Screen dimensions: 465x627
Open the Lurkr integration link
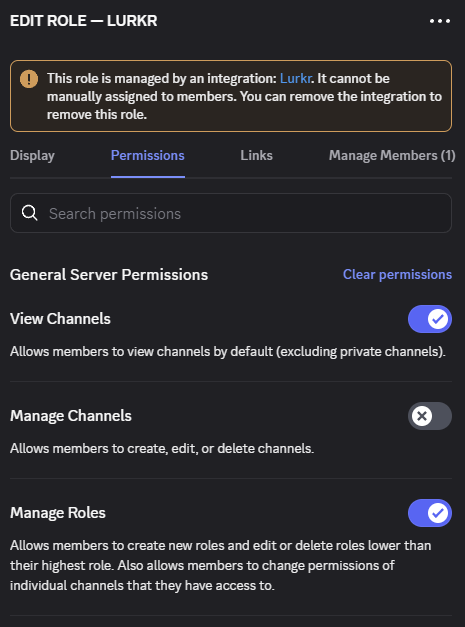(x=295, y=78)
